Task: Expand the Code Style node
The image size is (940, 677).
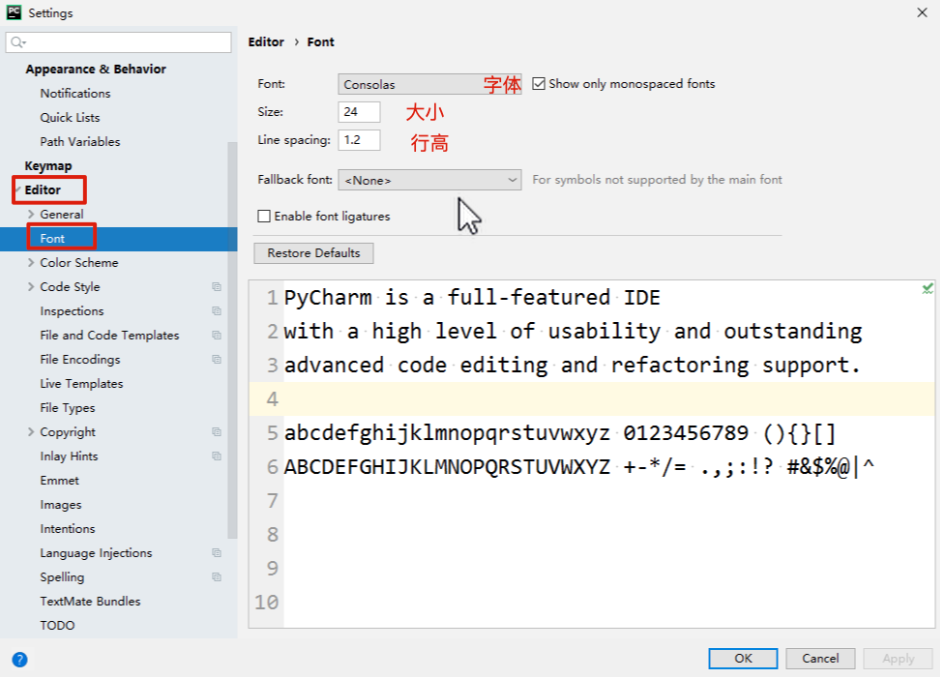Action: tap(31, 287)
